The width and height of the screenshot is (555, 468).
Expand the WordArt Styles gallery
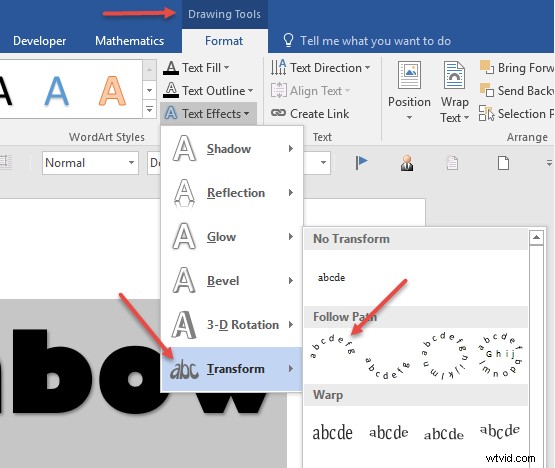coord(149,110)
